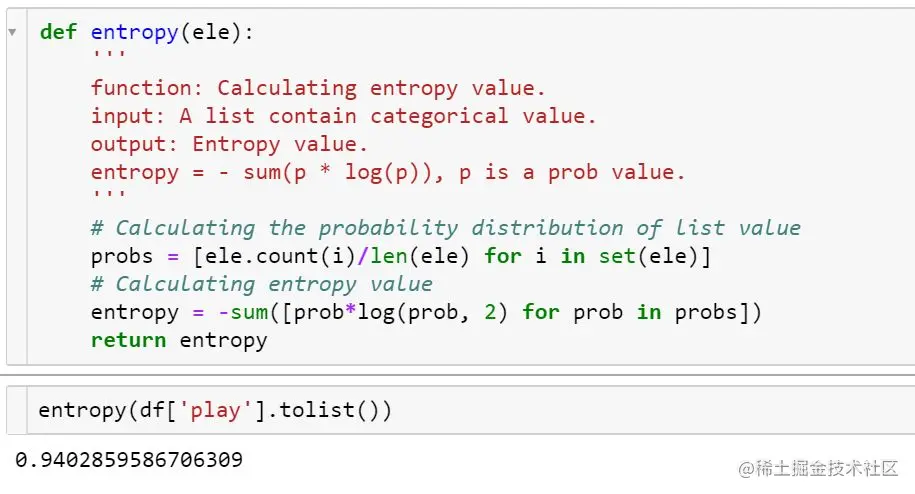Click the comment about probability distribution
Screen dimensions: 915x494
446,228
